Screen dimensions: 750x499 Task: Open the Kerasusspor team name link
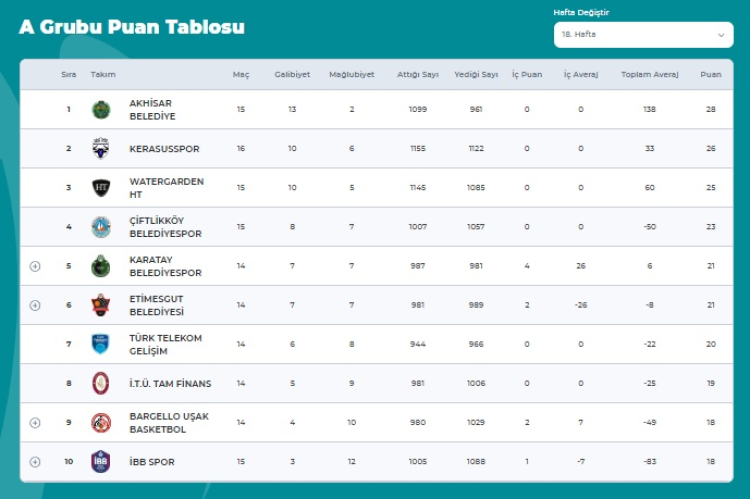[164, 149]
